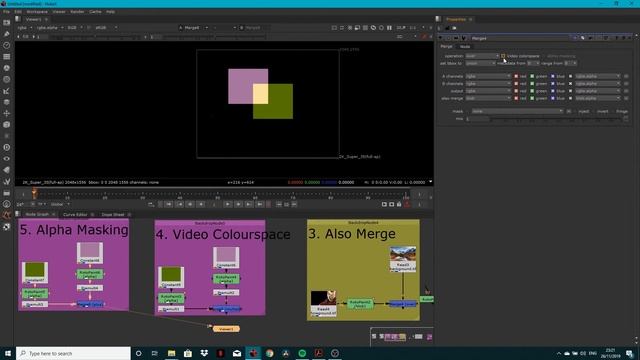Screen dimensions: 640x360
Task: Click the mix value input field
Action: [x=477, y=119]
